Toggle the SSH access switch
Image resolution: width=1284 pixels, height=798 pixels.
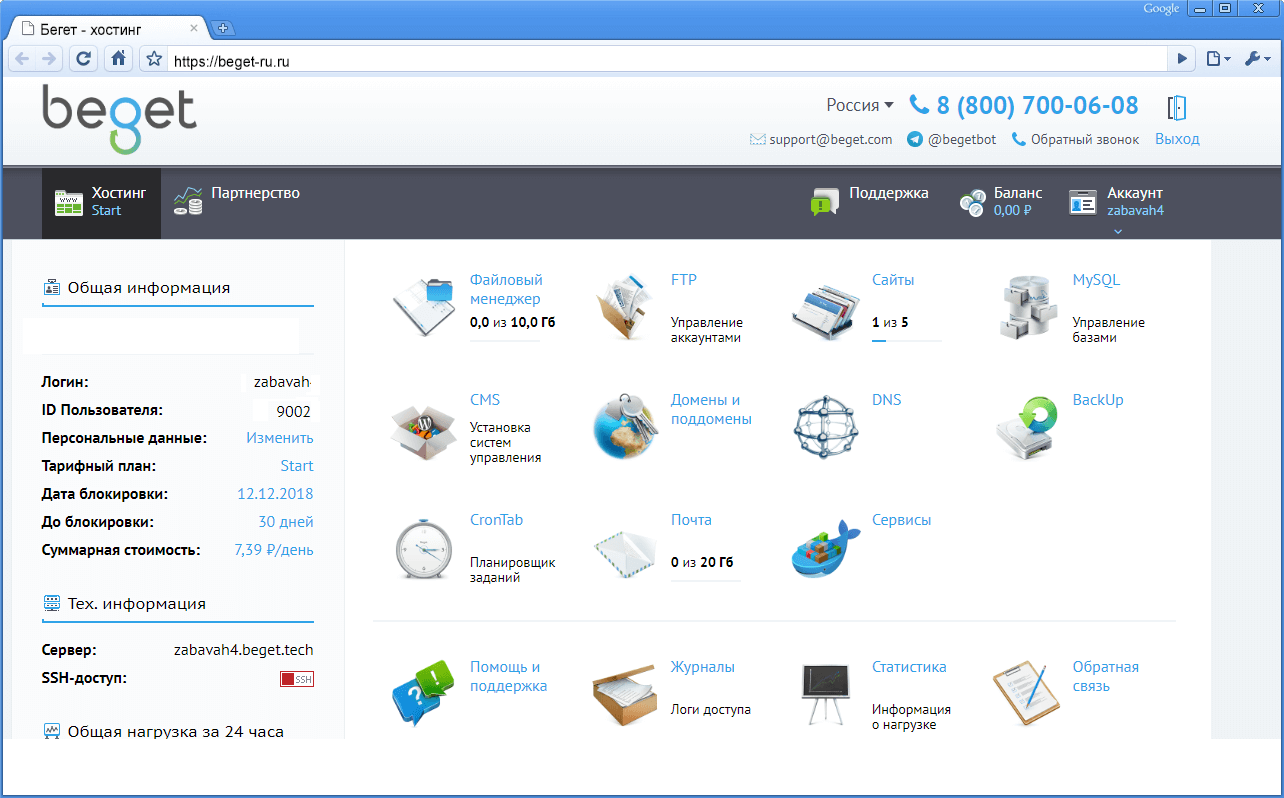[297, 680]
